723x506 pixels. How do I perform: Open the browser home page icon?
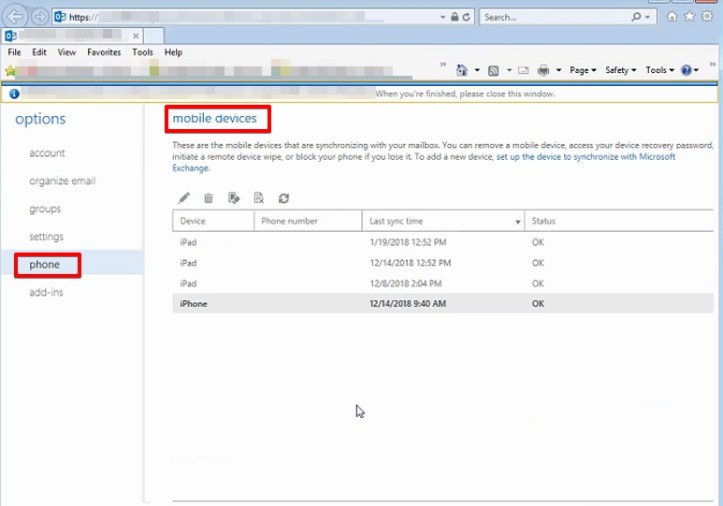[673, 17]
